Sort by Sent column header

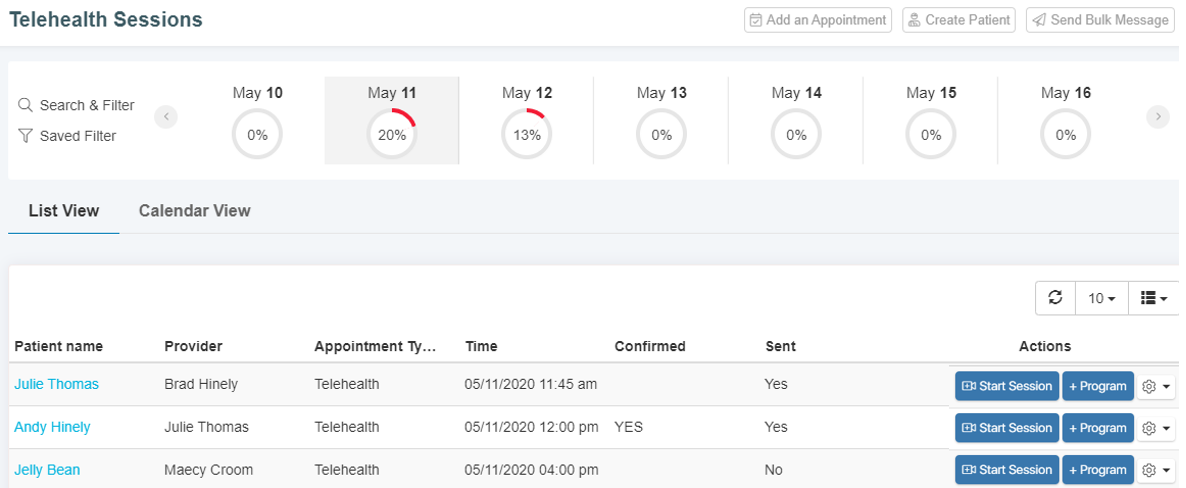click(780, 347)
